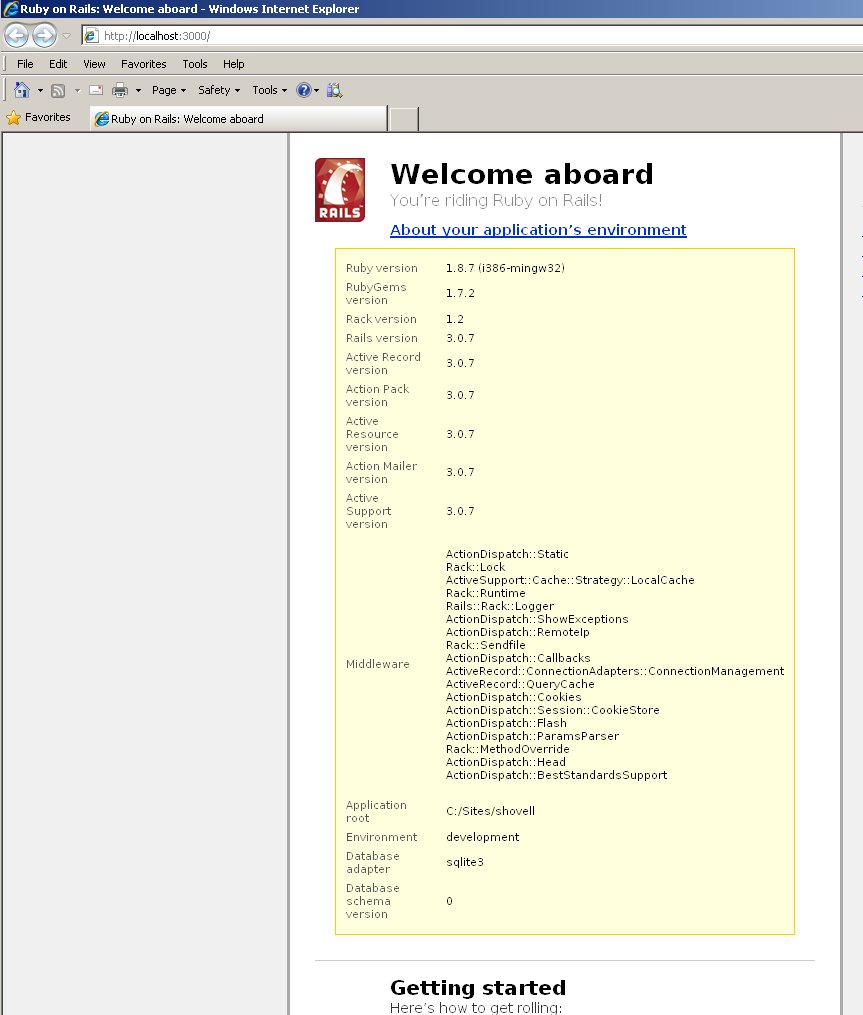Open the View menu
Viewport: 863px width, 1015px height.
pyautogui.click(x=94, y=64)
